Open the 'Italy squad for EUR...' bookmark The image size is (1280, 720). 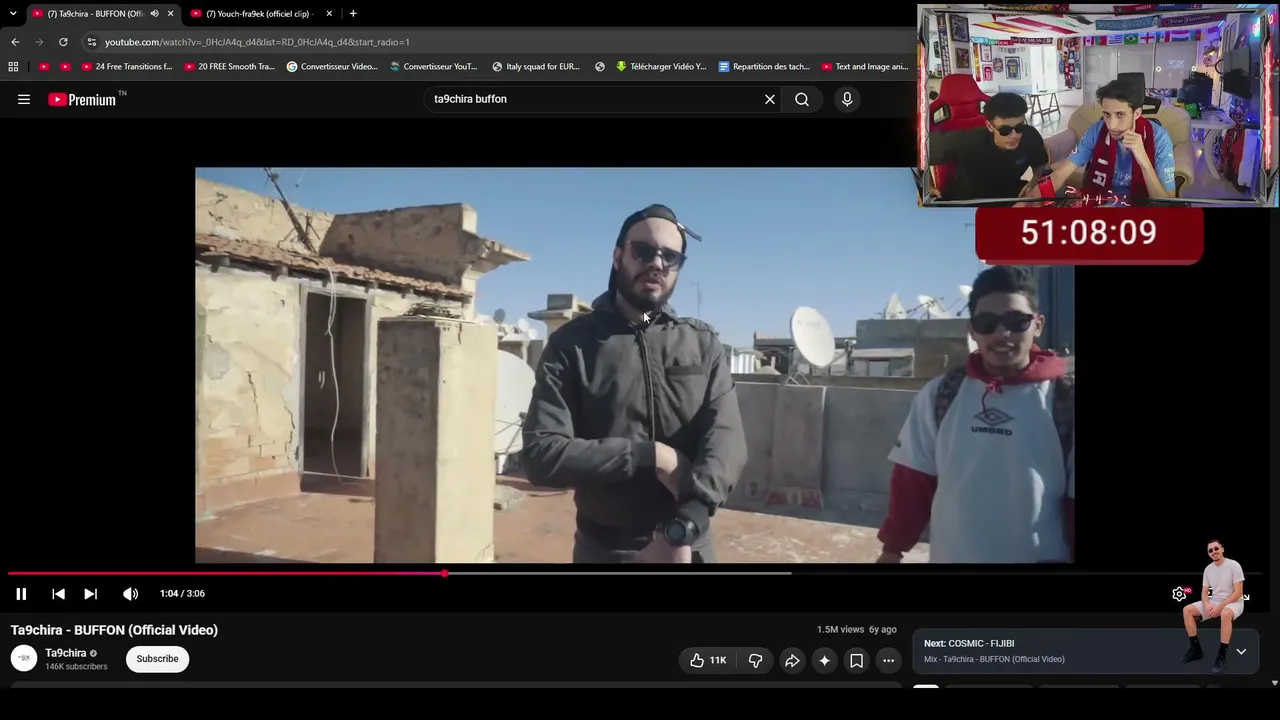tap(536, 67)
